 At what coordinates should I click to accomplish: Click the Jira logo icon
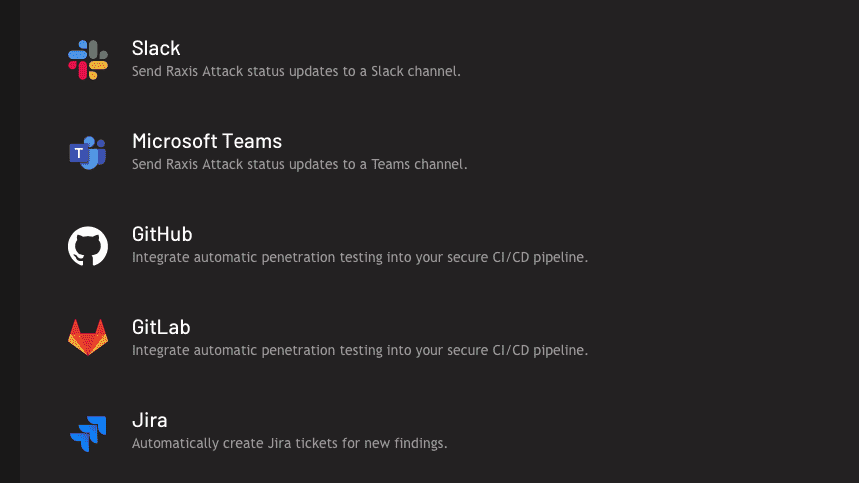pos(88,432)
